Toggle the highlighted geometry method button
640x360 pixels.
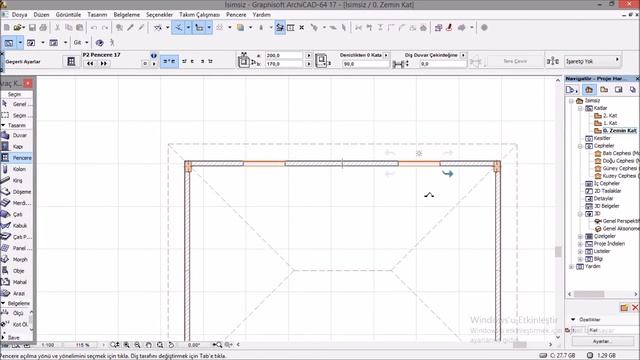(169, 61)
